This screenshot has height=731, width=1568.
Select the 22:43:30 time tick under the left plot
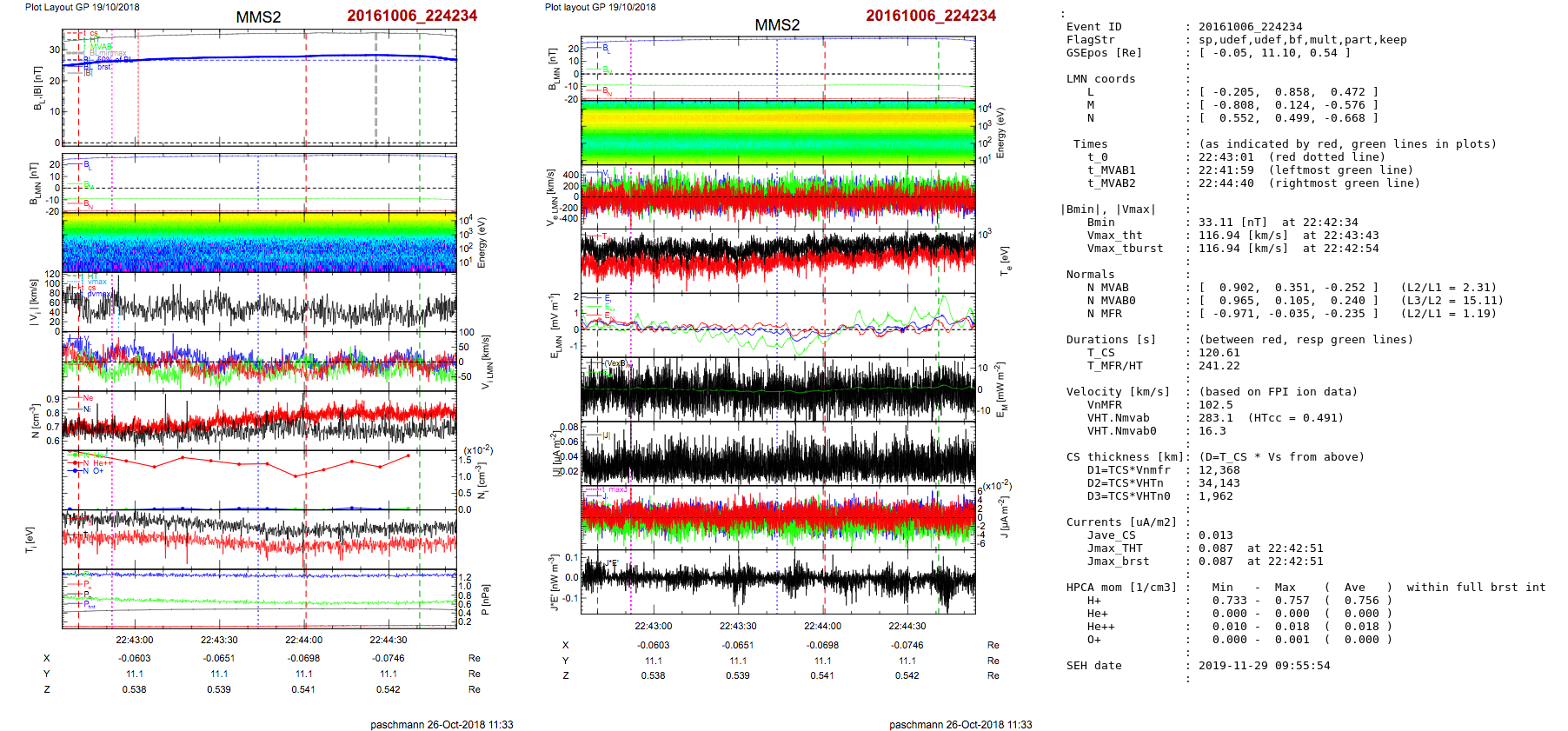[x=219, y=640]
